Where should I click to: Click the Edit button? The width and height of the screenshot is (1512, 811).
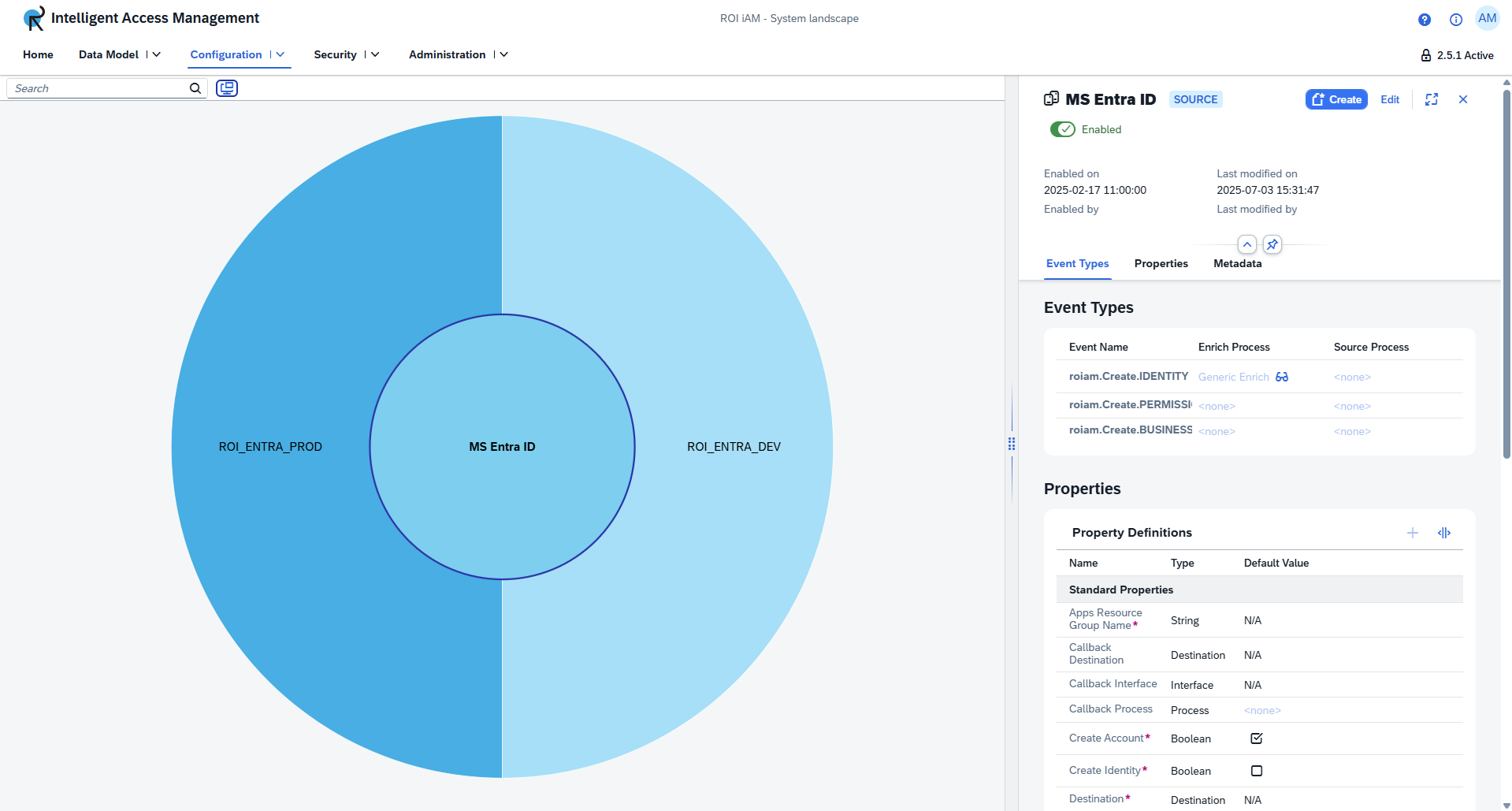[x=1390, y=99]
